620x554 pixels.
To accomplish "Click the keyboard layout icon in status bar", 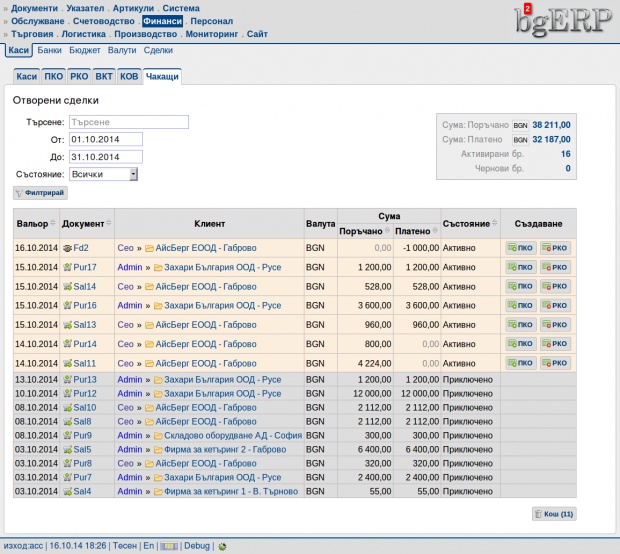I will [169, 546].
